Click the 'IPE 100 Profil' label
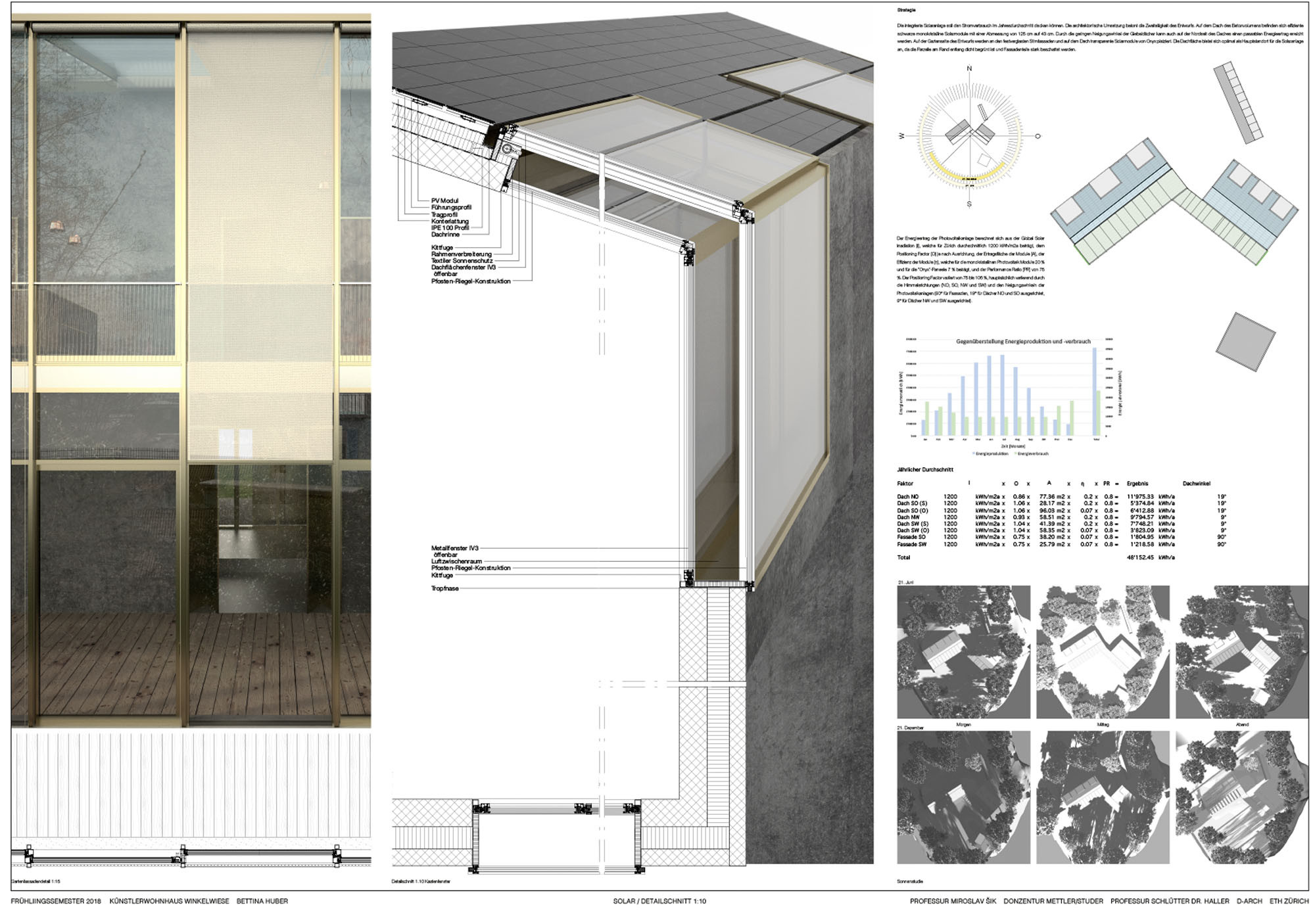The width and height of the screenshot is (1315, 924). (x=450, y=228)
